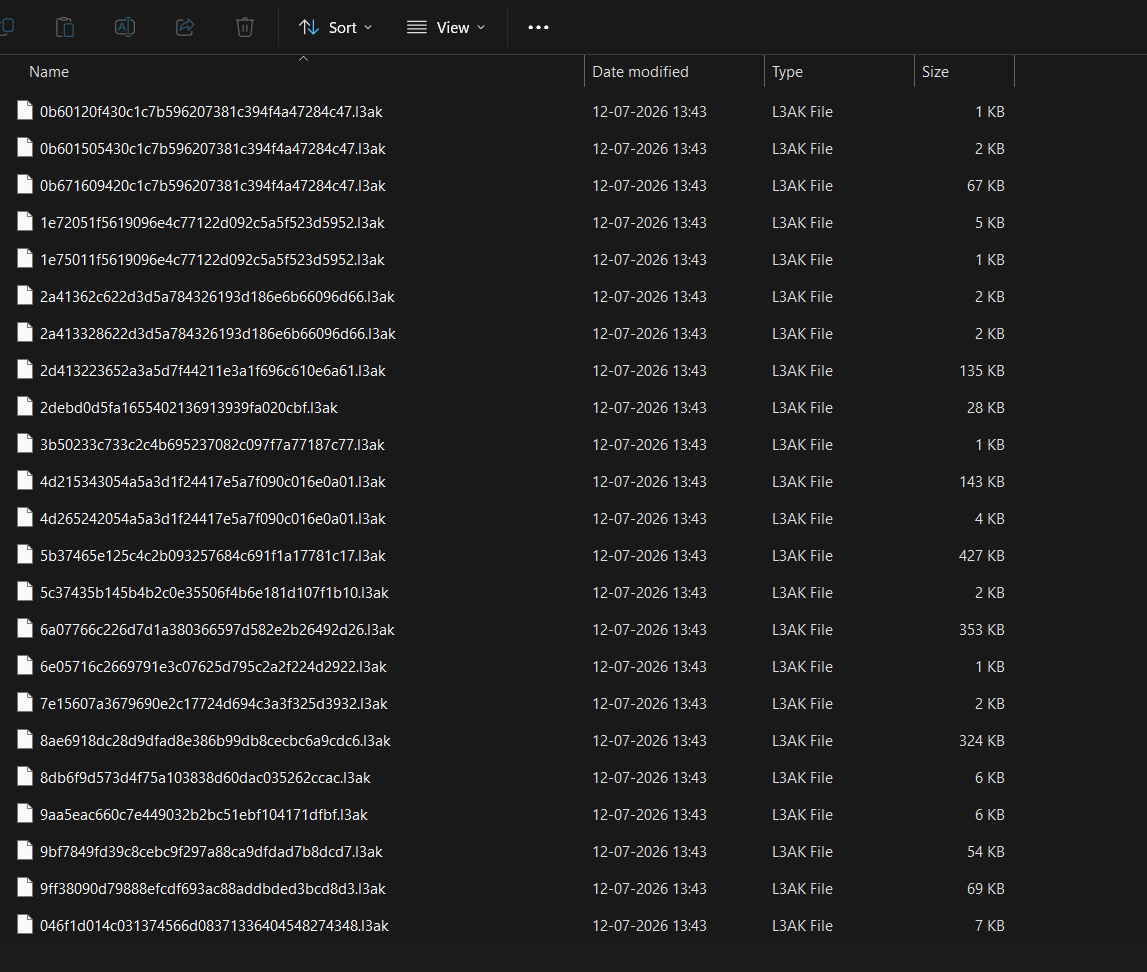Select file 0b60120f430c1c7b596207381c394f4a47284c47.l3ak
Image resolution: width=1147 pixels, height=972 pixels.
(211, 112)
